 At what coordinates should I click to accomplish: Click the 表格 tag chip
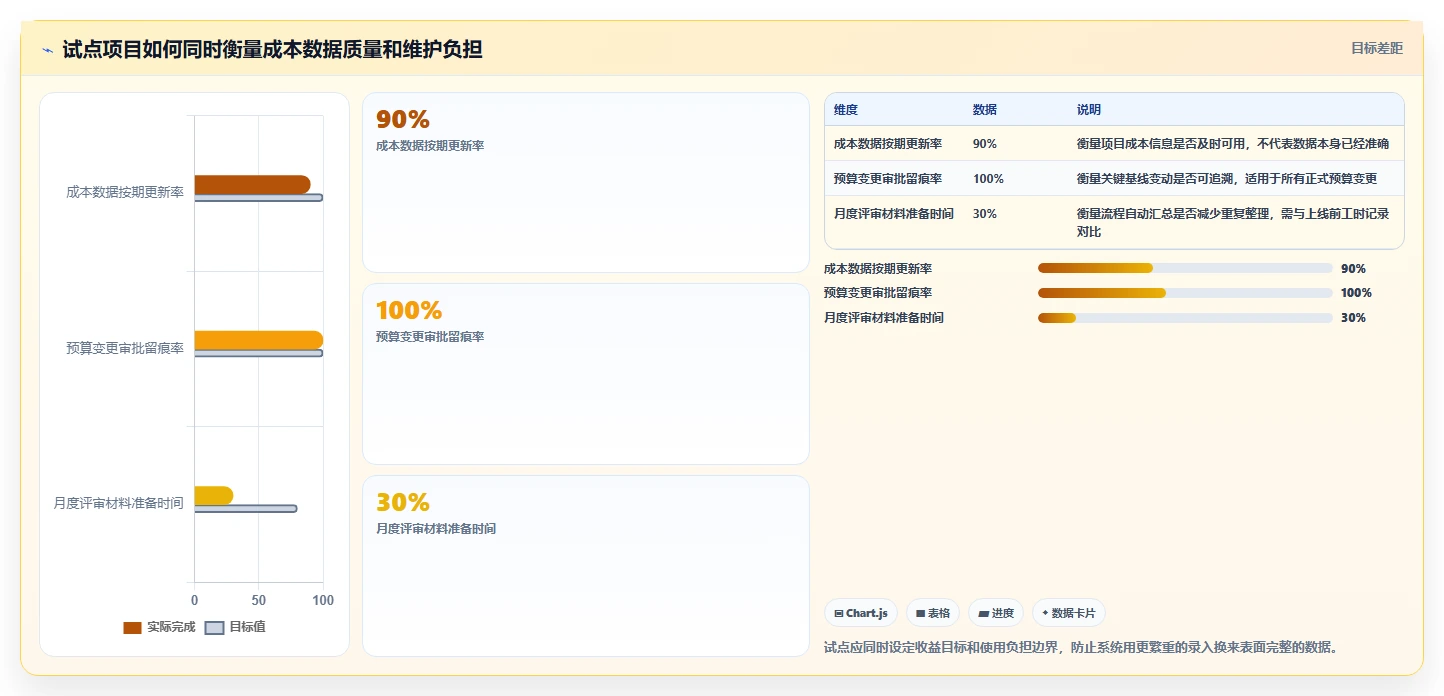pos(932,613)
